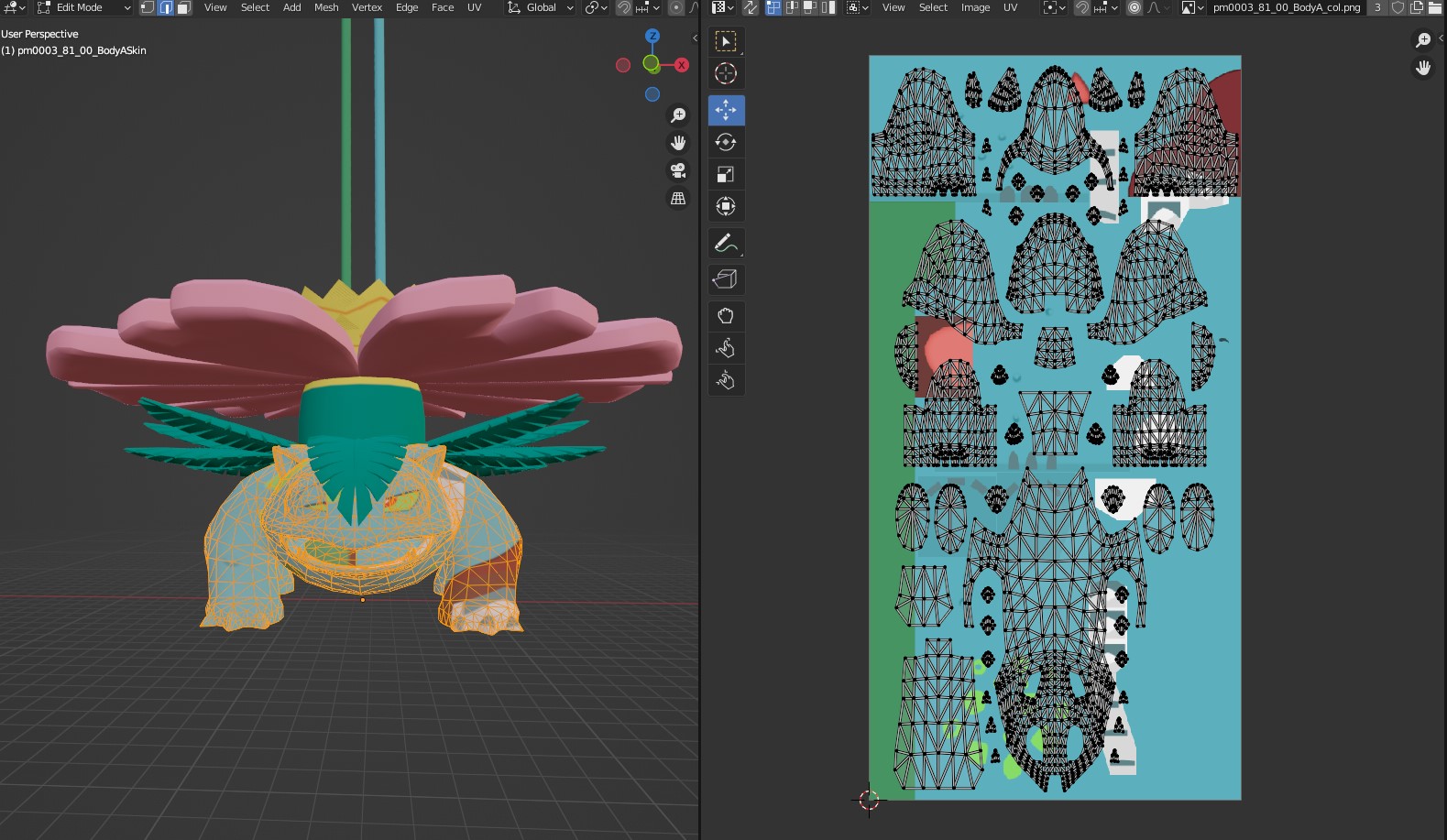Image resolution: width=1447 pixels, height=840 pixels.
Task: Open UV editor type dropdown
Action: pos(723,7)
